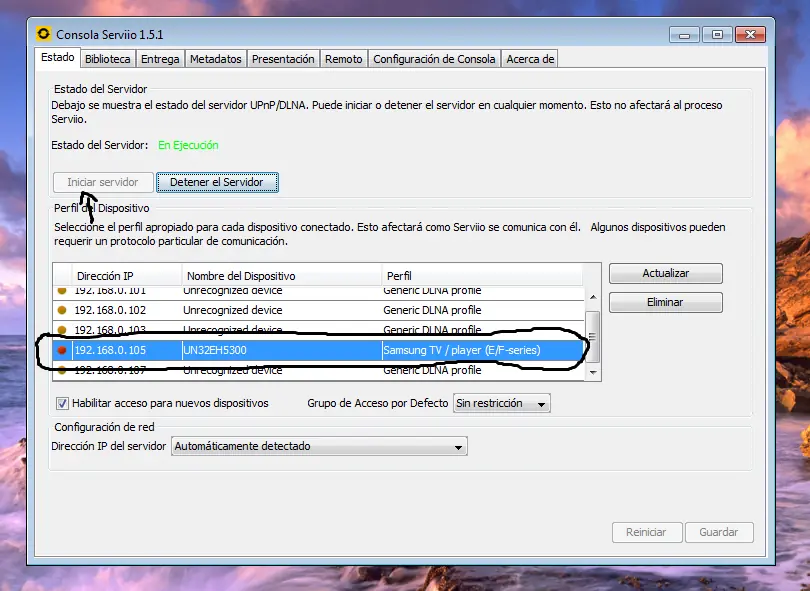Switch to the Entrega tab
The image size is (810, 591).
point(160,59)
